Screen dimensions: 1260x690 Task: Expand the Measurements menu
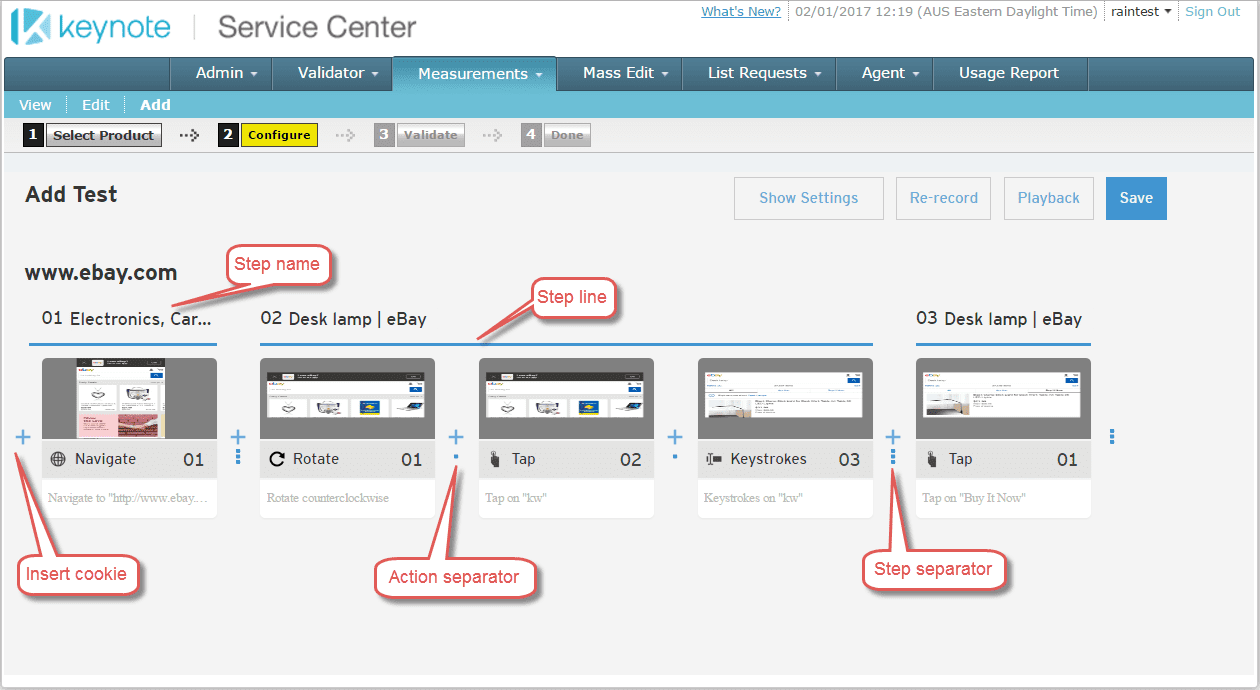tap(480, 74)
